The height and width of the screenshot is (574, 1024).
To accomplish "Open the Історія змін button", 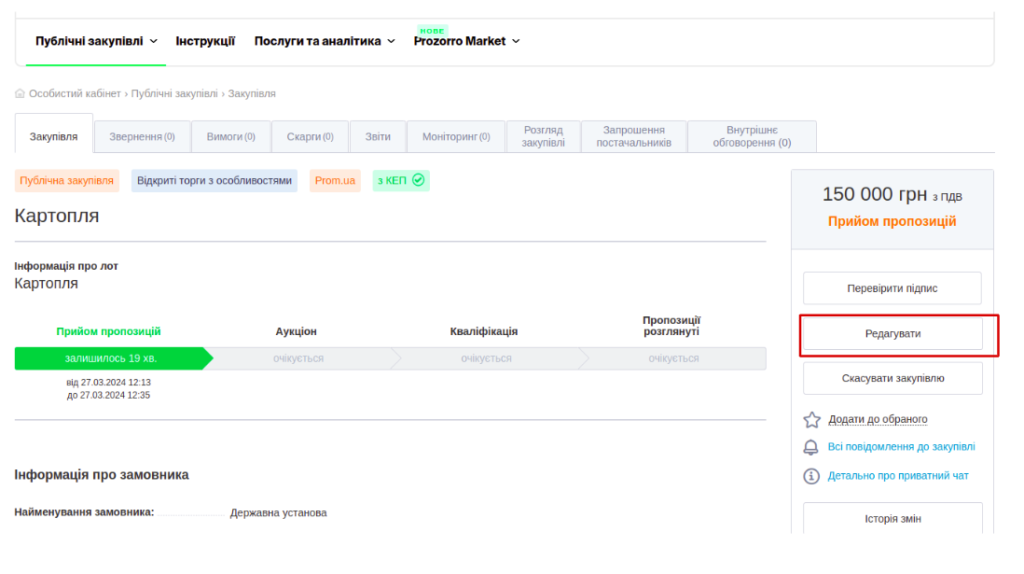I will tap(892, 519).
